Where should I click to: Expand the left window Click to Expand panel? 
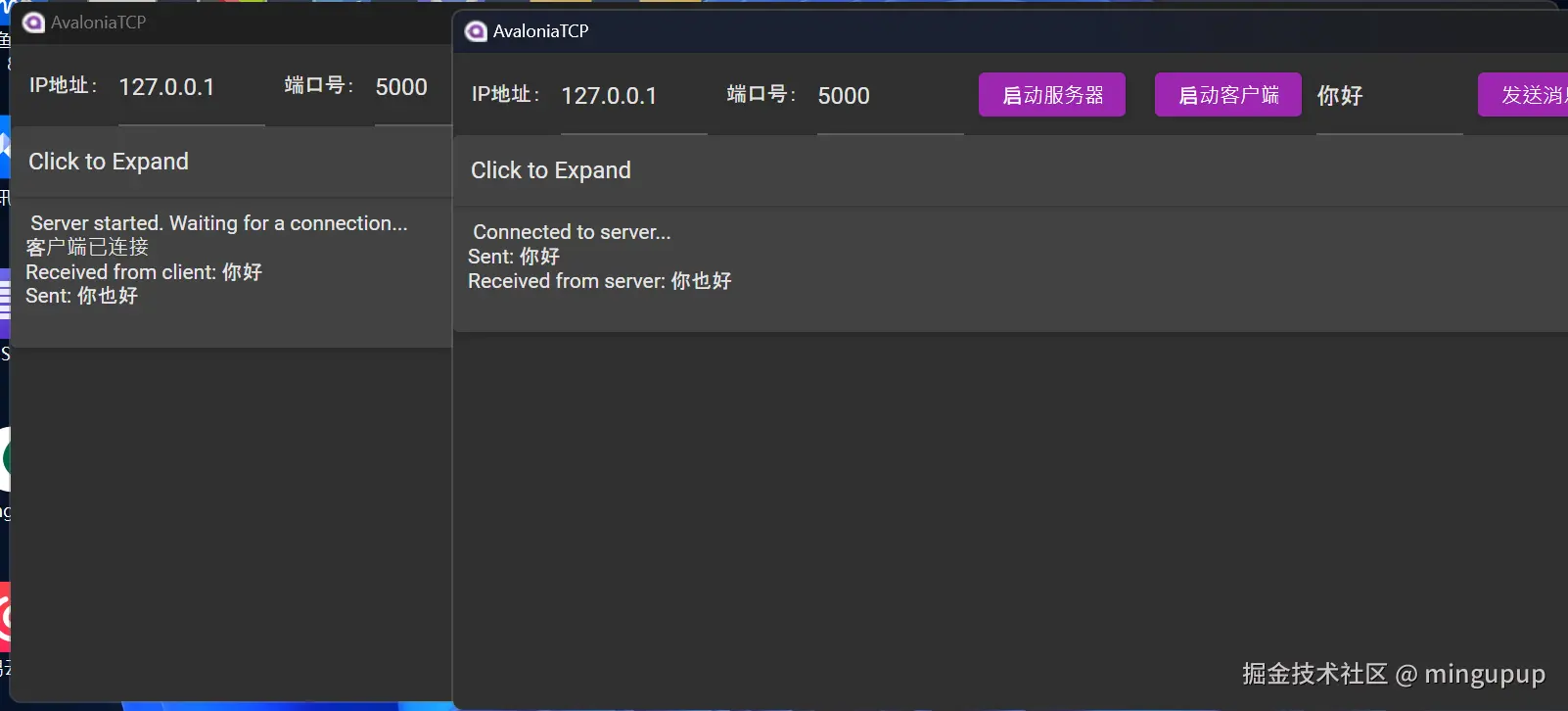[x=231, y=162]
